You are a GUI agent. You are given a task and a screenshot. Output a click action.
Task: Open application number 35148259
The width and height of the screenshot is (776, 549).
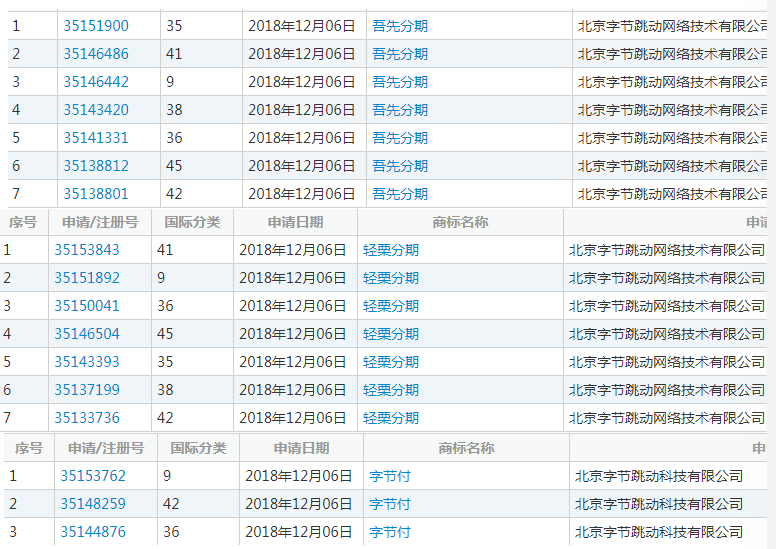[93, 504]
